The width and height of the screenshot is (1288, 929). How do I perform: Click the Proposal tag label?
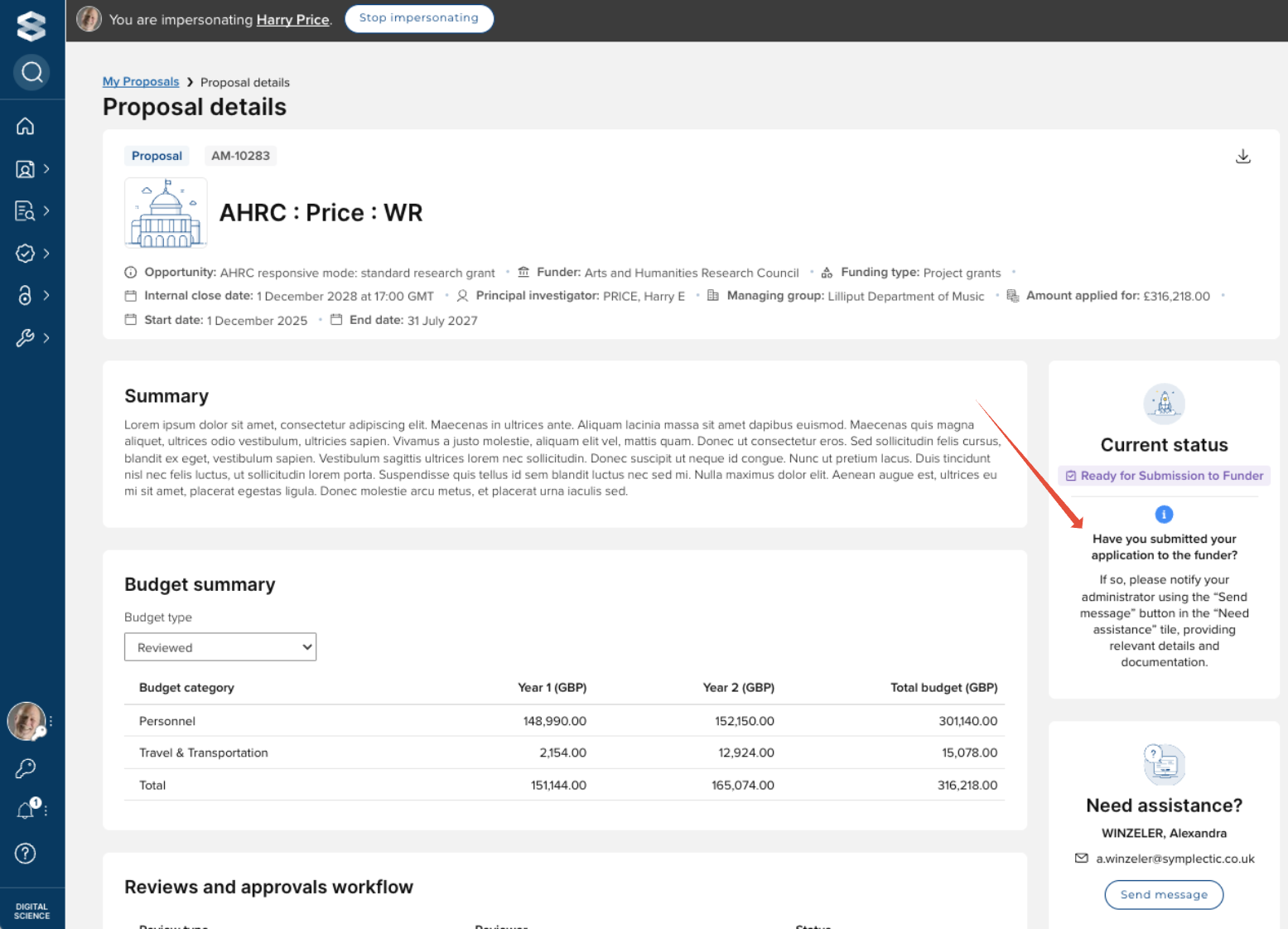pyautogui.click(x=157, y=156)
